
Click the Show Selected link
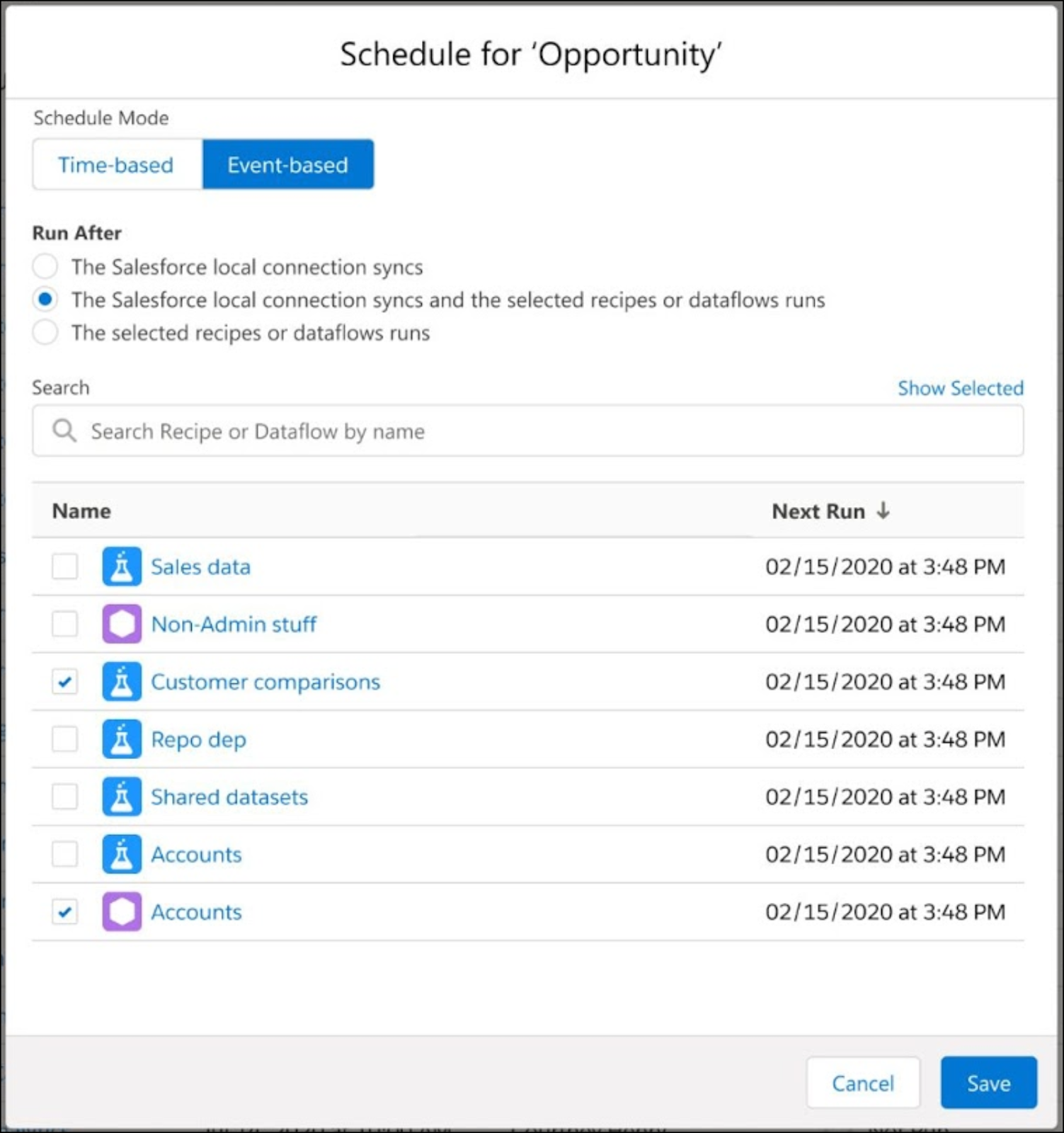pos(960,388)
